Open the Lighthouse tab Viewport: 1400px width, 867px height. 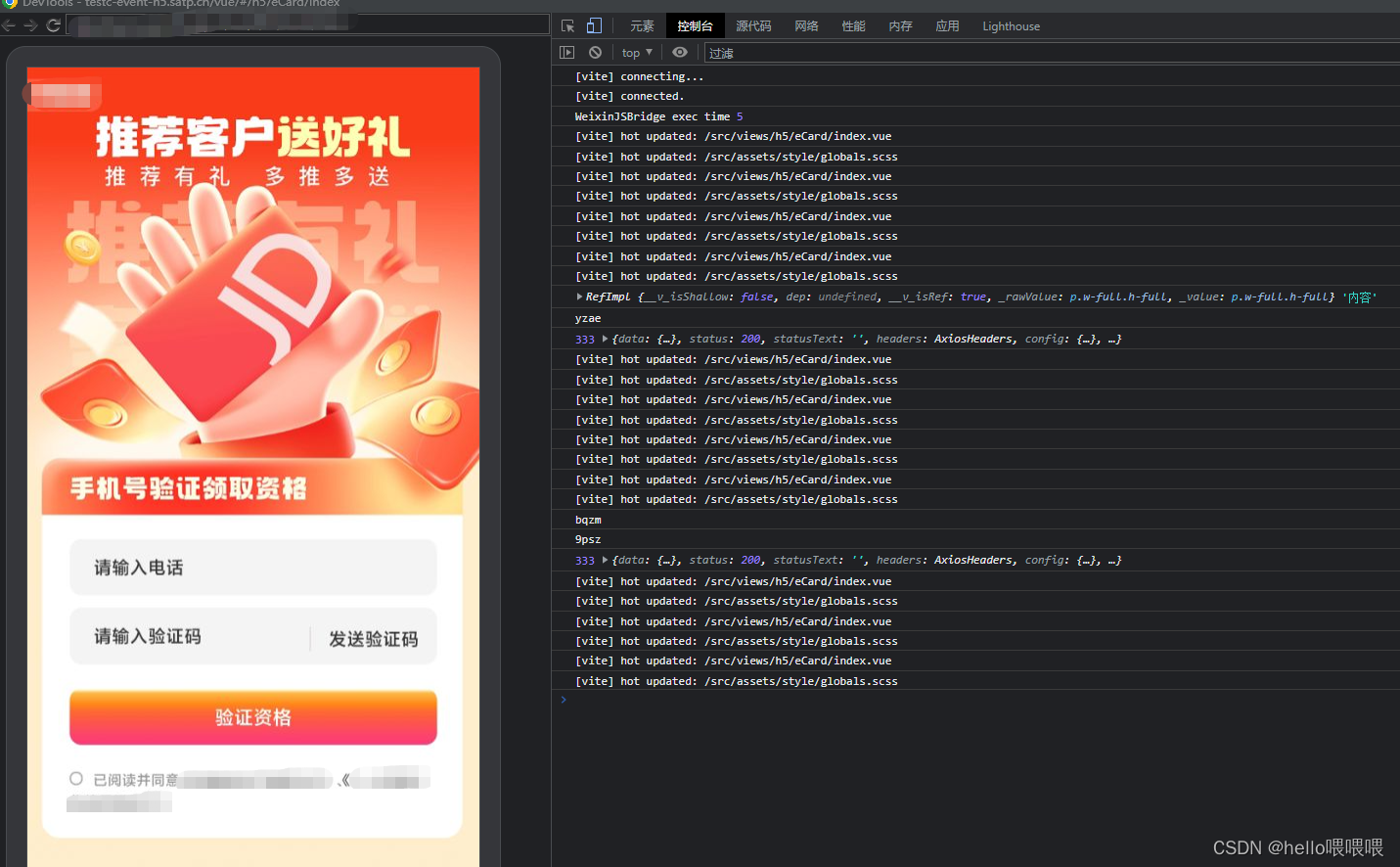1011,26
